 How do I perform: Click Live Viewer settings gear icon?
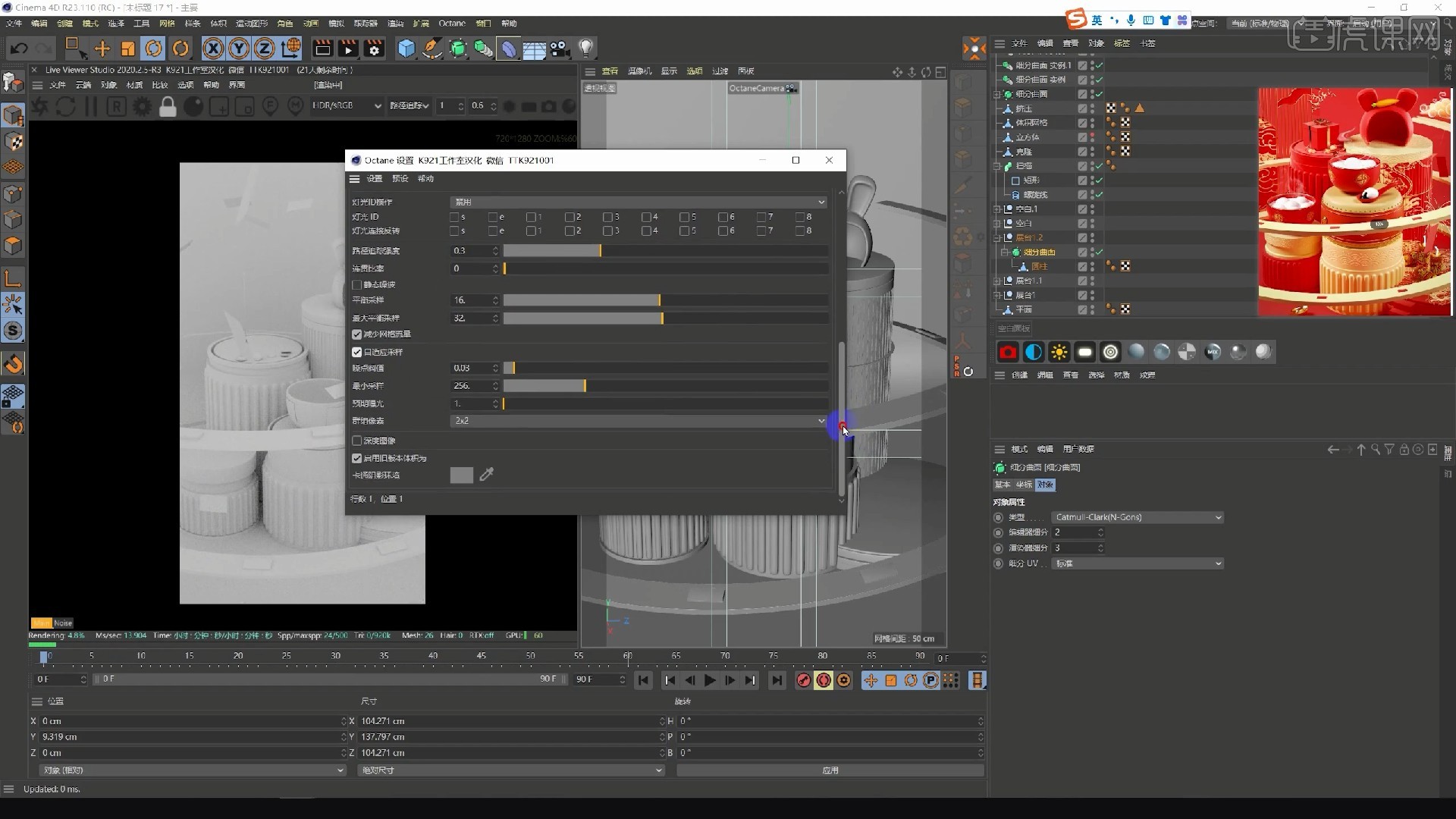pos(142,106)
